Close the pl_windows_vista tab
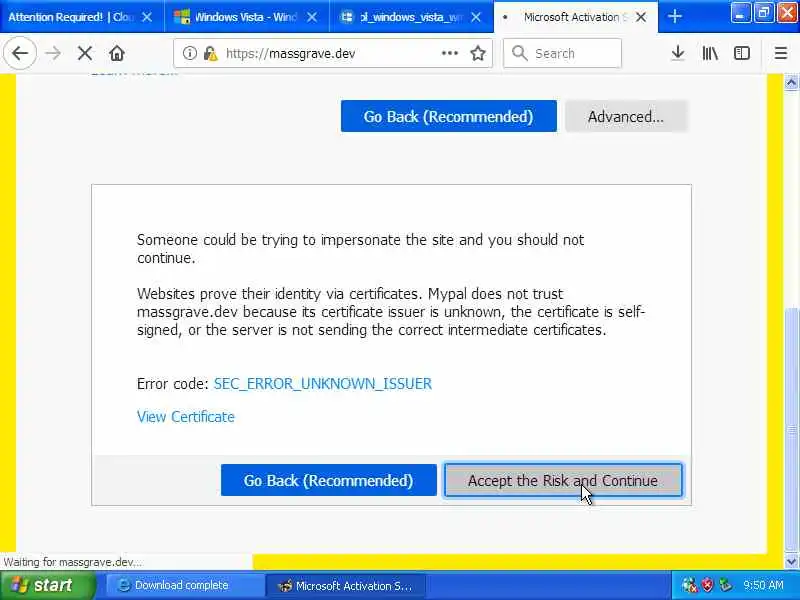 476,17
